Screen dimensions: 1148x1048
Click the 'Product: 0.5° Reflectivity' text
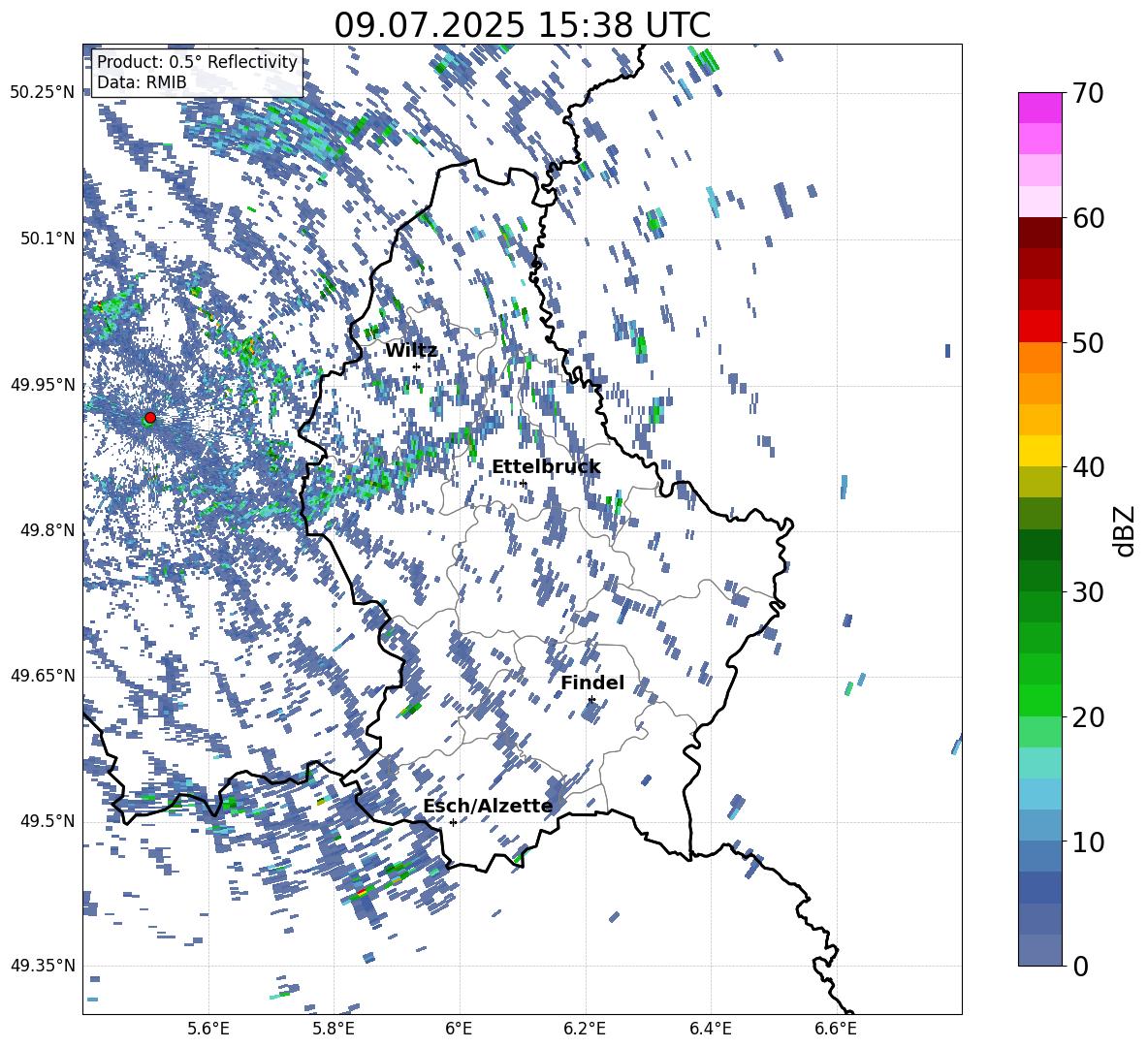click(x=197, y=61)
